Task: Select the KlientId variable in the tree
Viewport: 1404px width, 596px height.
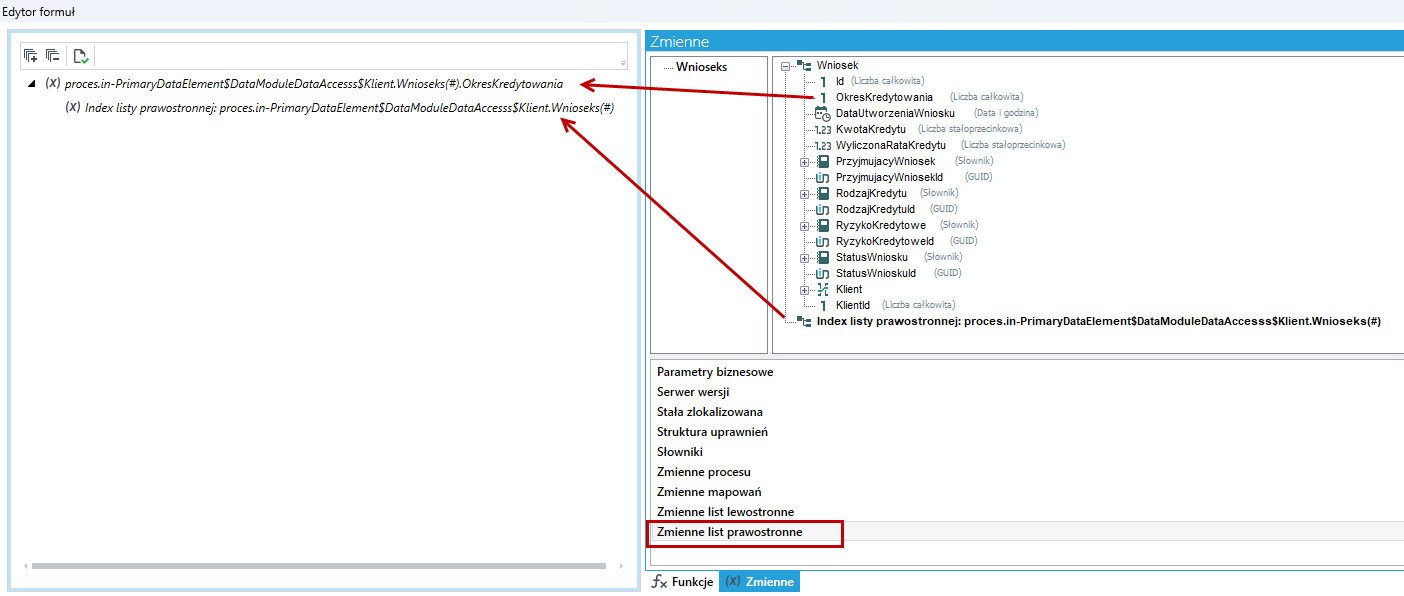Action: click(x=853, y=305)
